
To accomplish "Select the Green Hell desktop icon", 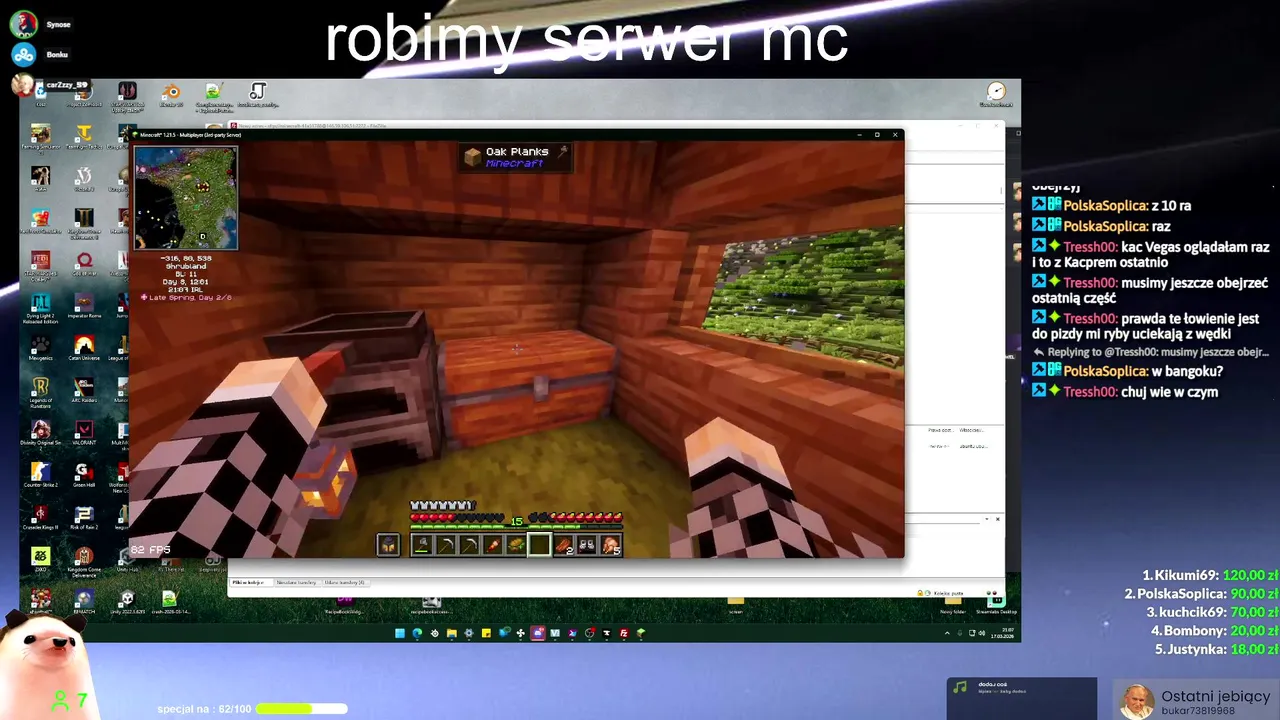I will [x=84, y=474].
